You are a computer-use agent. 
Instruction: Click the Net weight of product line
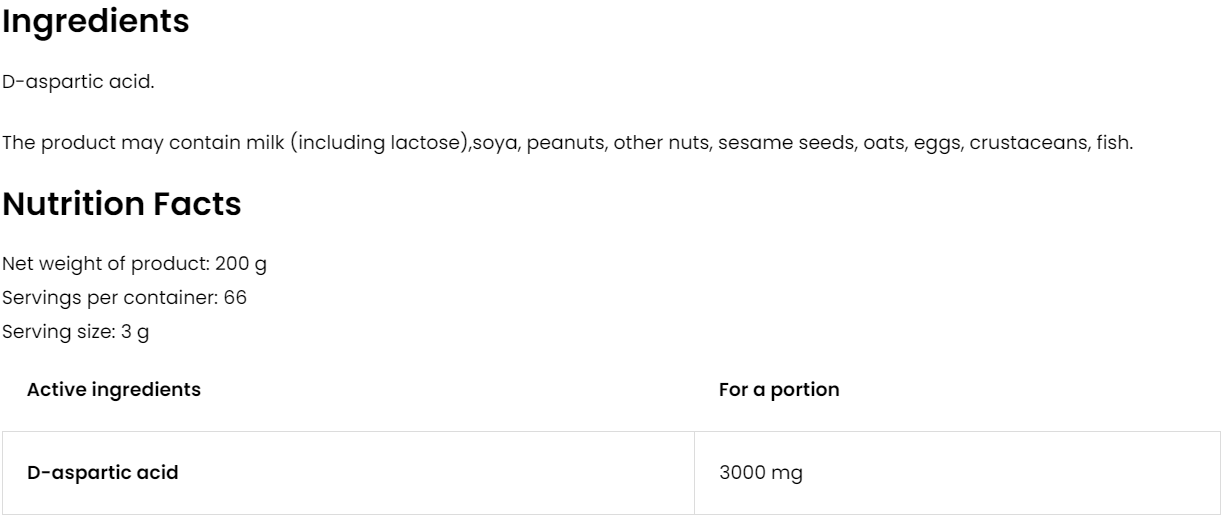tap(135, 264)
